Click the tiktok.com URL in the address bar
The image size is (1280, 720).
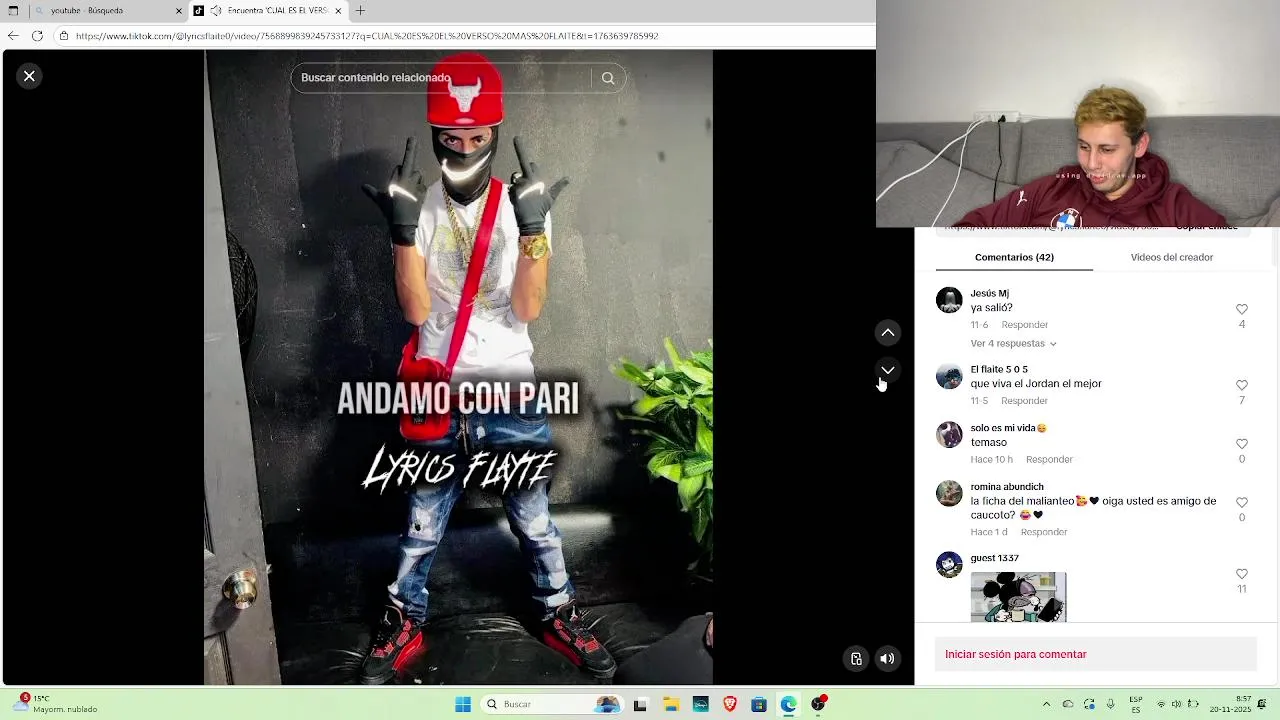coord(367,36)
